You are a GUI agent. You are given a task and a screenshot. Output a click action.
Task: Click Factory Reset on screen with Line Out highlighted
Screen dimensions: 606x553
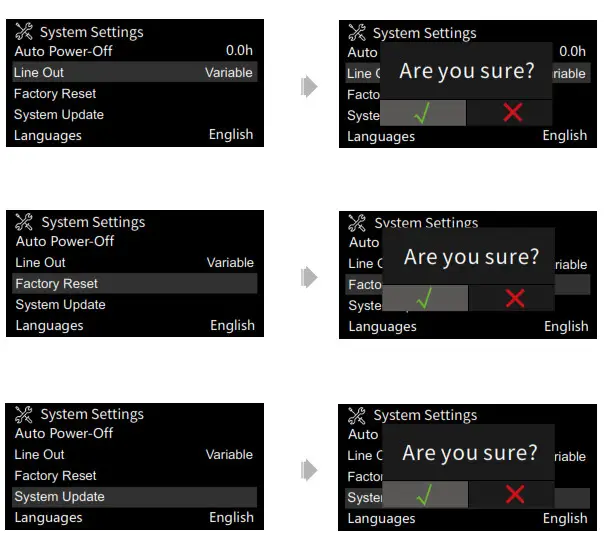click(x=55, y=93)
